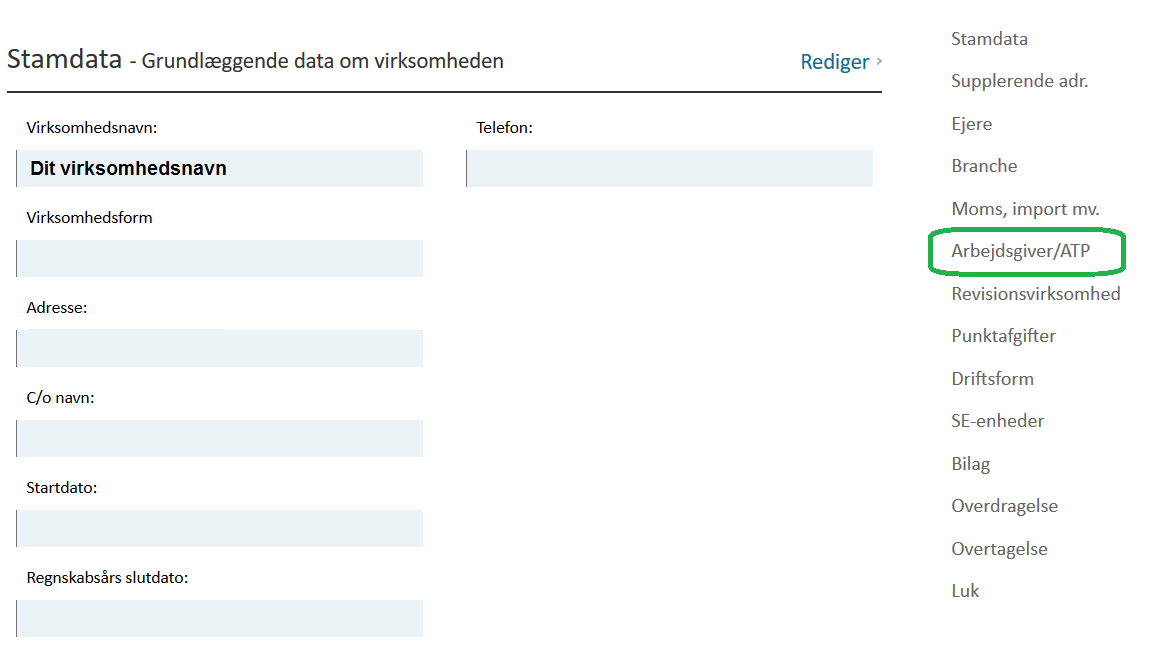Open Moms, import mv. section
Viewport: 1156px width, 655px height.
(x=1025, y=209)
